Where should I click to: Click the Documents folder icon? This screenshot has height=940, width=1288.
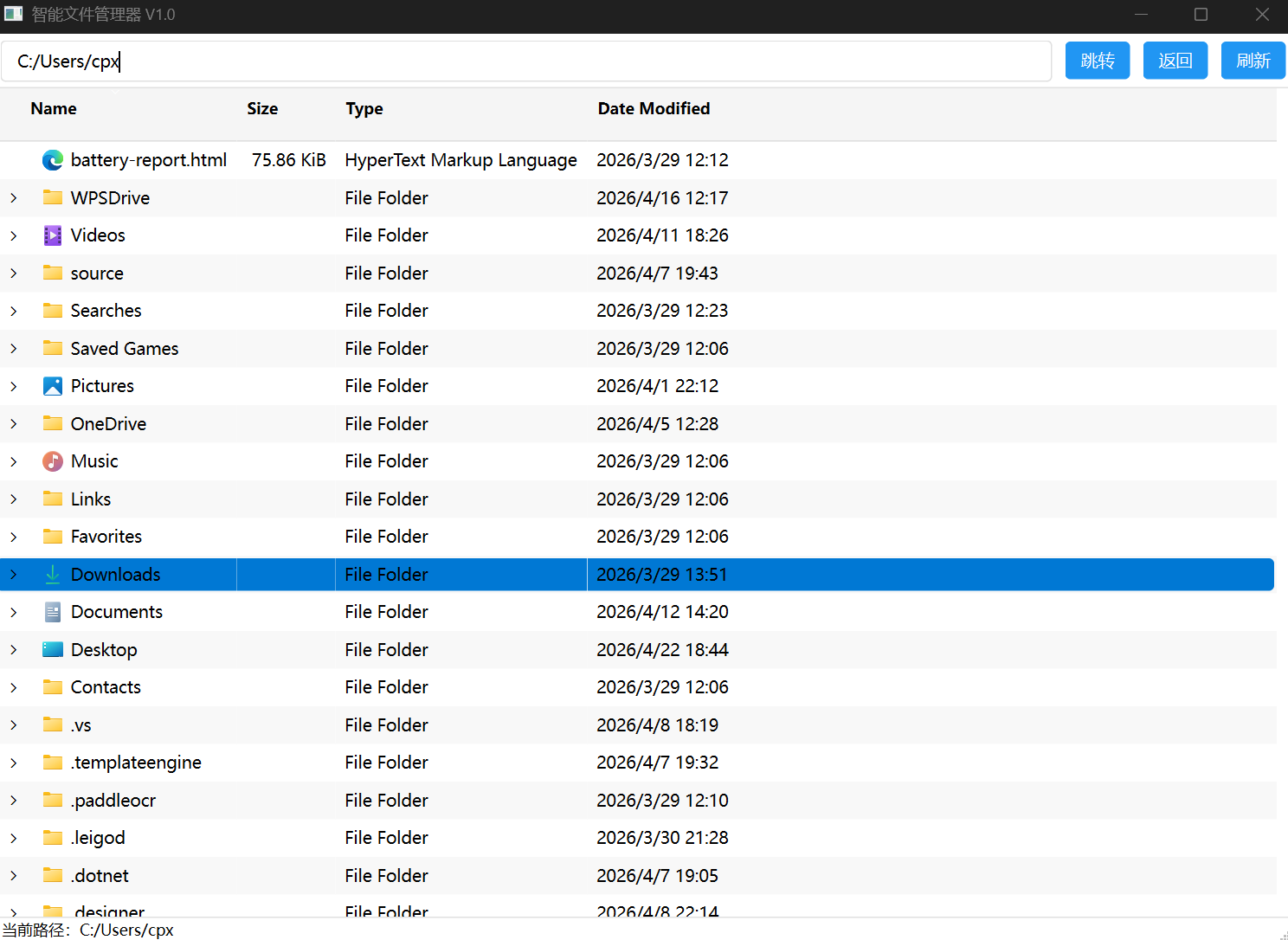click(x=53, y=612)
